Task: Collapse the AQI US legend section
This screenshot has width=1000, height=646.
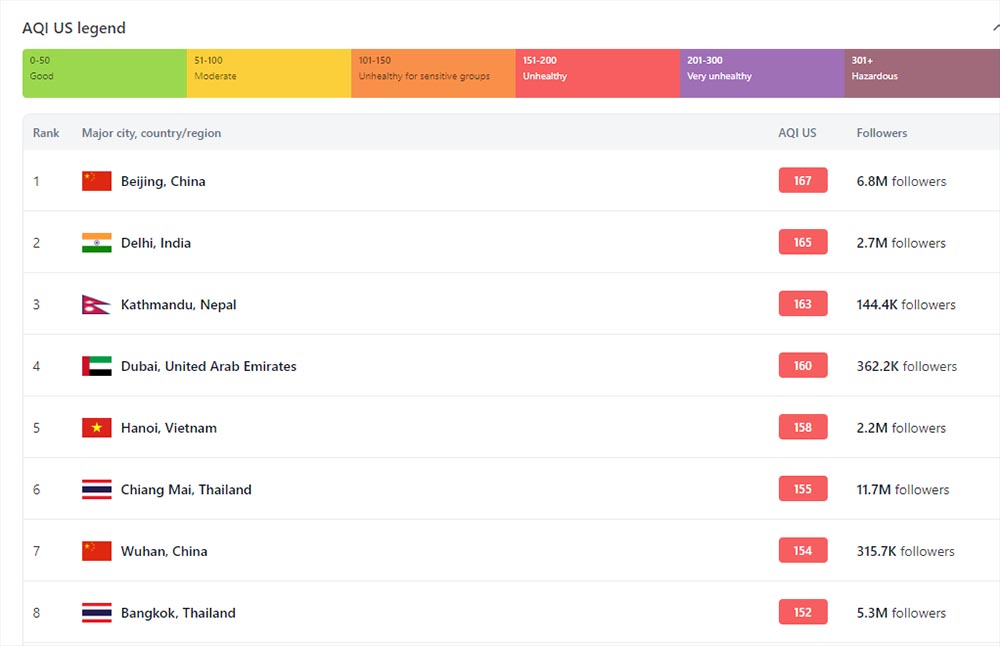Action: click(x=995, y=28)
